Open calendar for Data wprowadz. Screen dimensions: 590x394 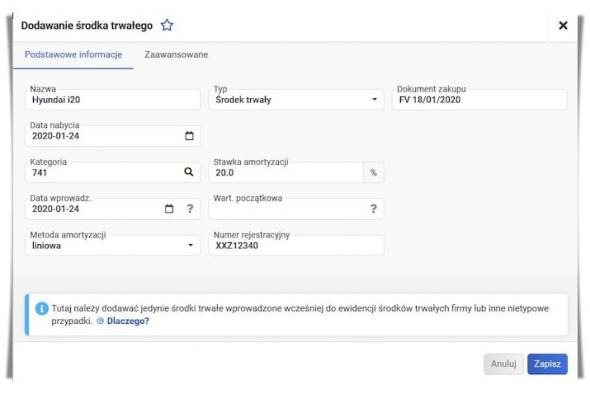(169, 208)
